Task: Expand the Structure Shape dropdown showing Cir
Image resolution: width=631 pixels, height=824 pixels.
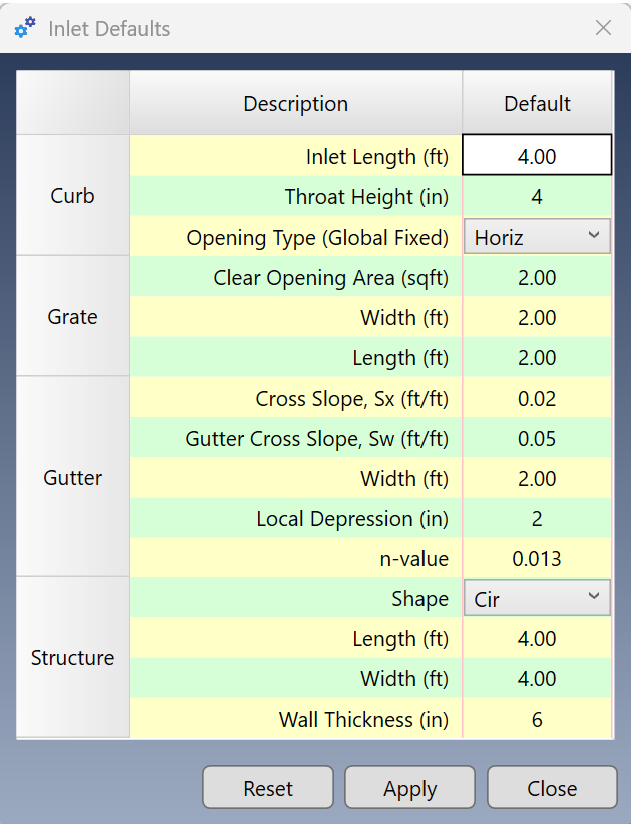Action: pyautogui.click(x=537, y=598)
